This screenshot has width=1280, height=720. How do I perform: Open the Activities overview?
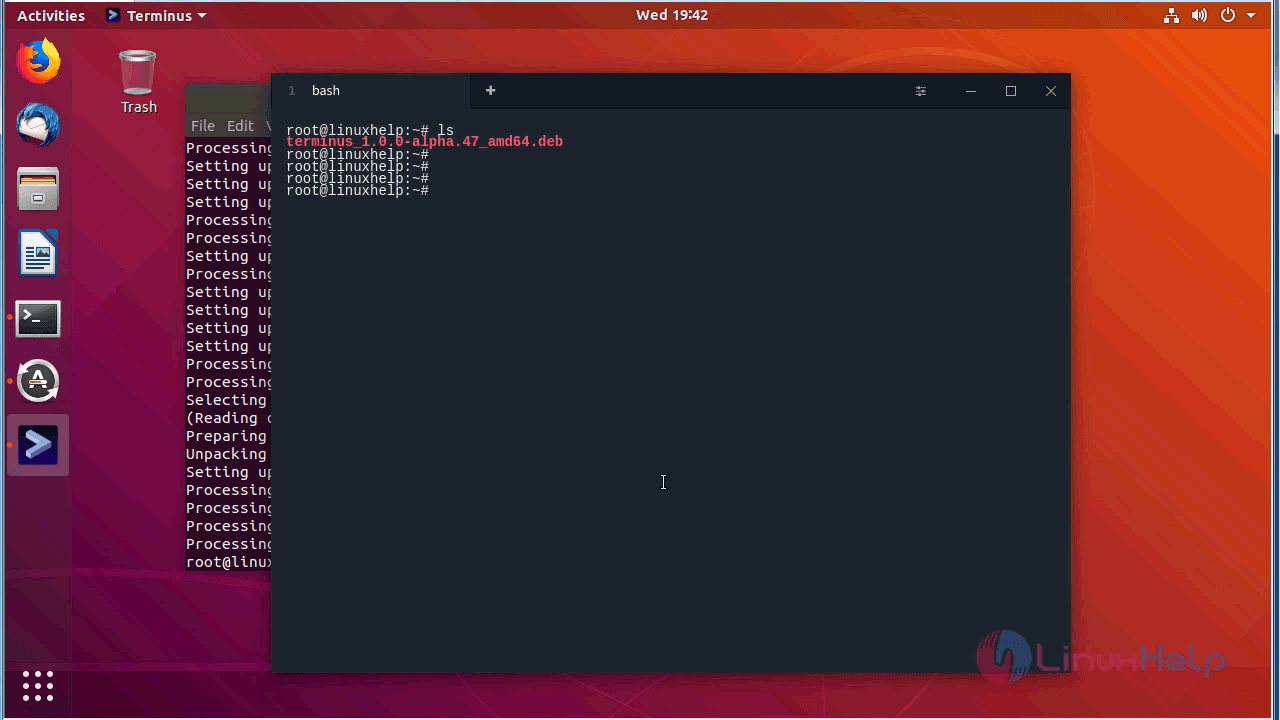(51, 15)
